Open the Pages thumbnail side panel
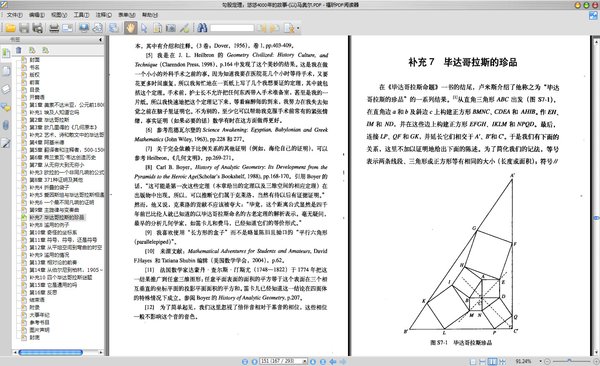The height and width of the screenshot is (366, 600). [x=6, y=71]
